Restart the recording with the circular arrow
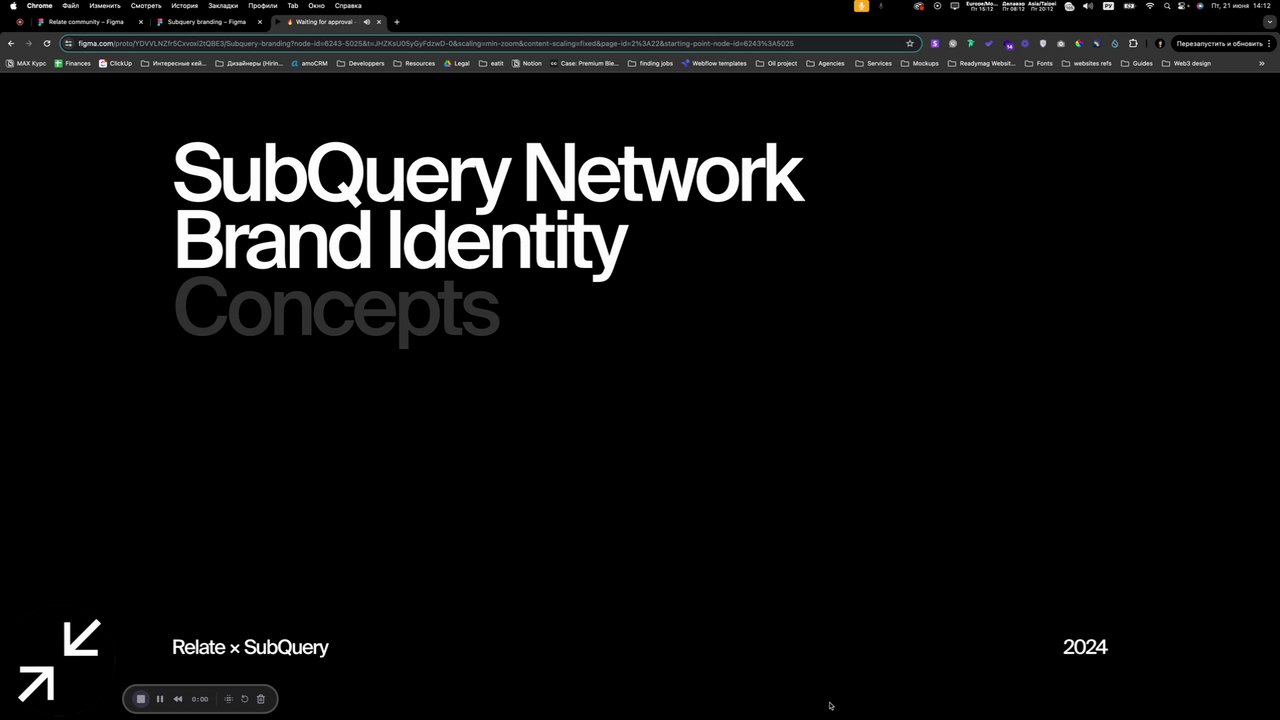This screenshot has height=720, width=1280. pos(245,699)
